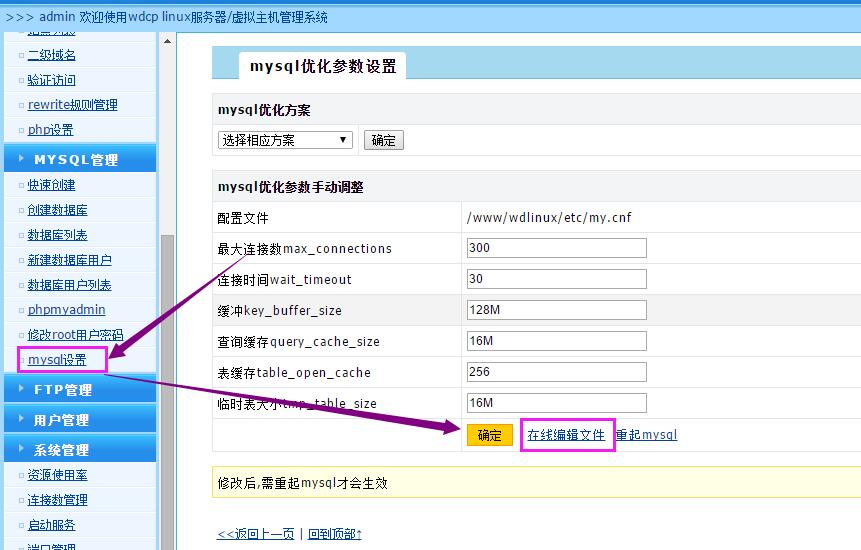The height and width of the screenshot is (550, 861).
Task: Open the 创建数据库 link
Action: click(x=58, y=210)
